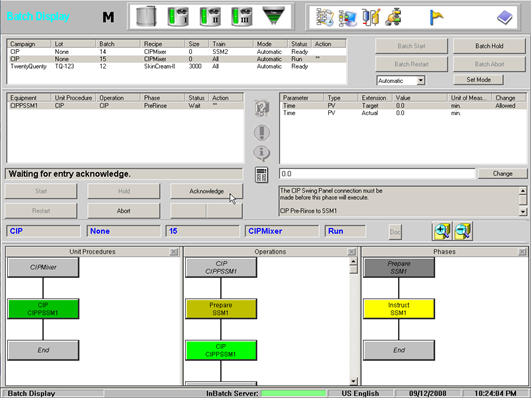Click the Set Mode button

pos(479,80)
